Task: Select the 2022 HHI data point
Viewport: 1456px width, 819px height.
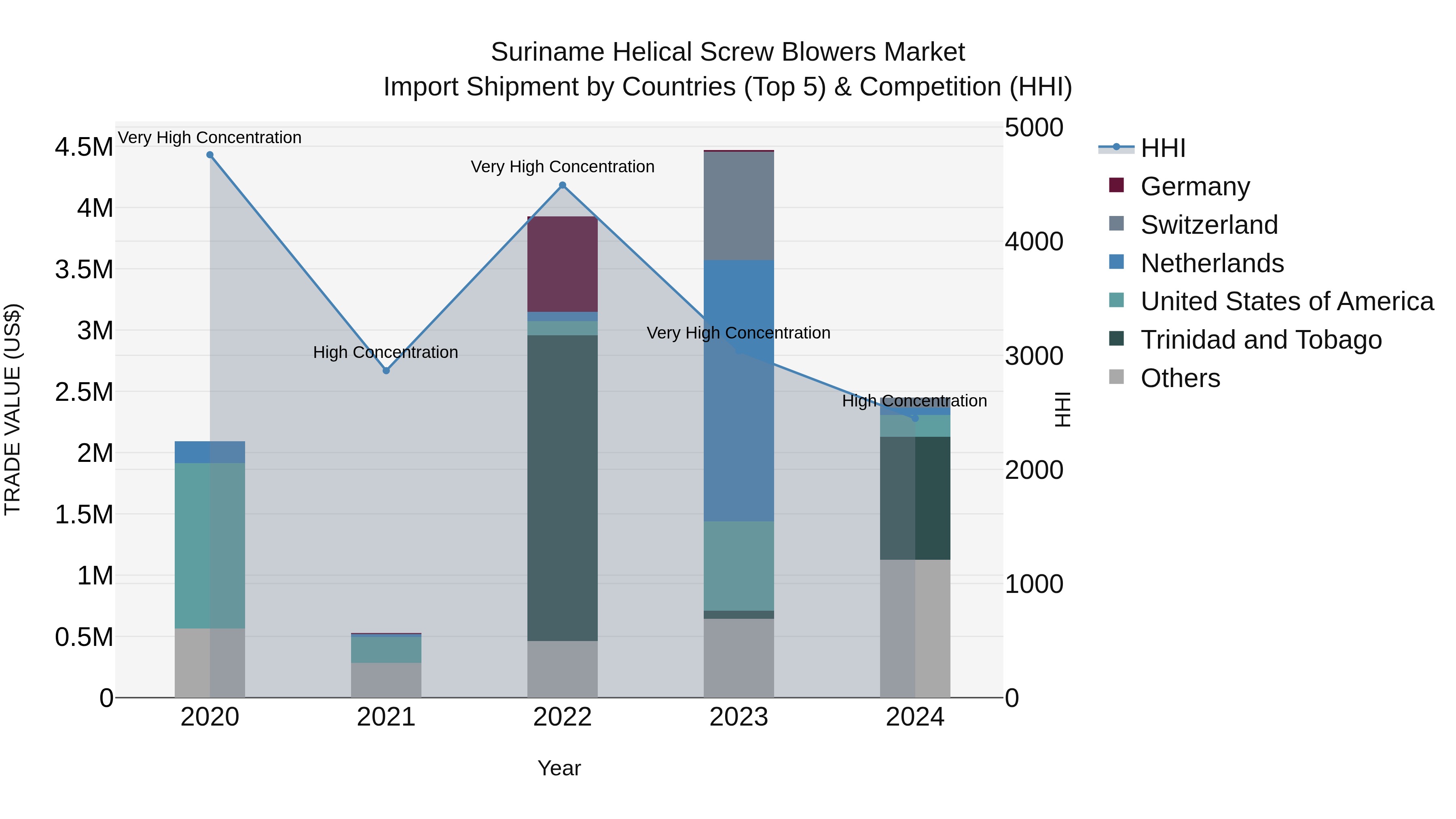Action: [x=563, y=185]
